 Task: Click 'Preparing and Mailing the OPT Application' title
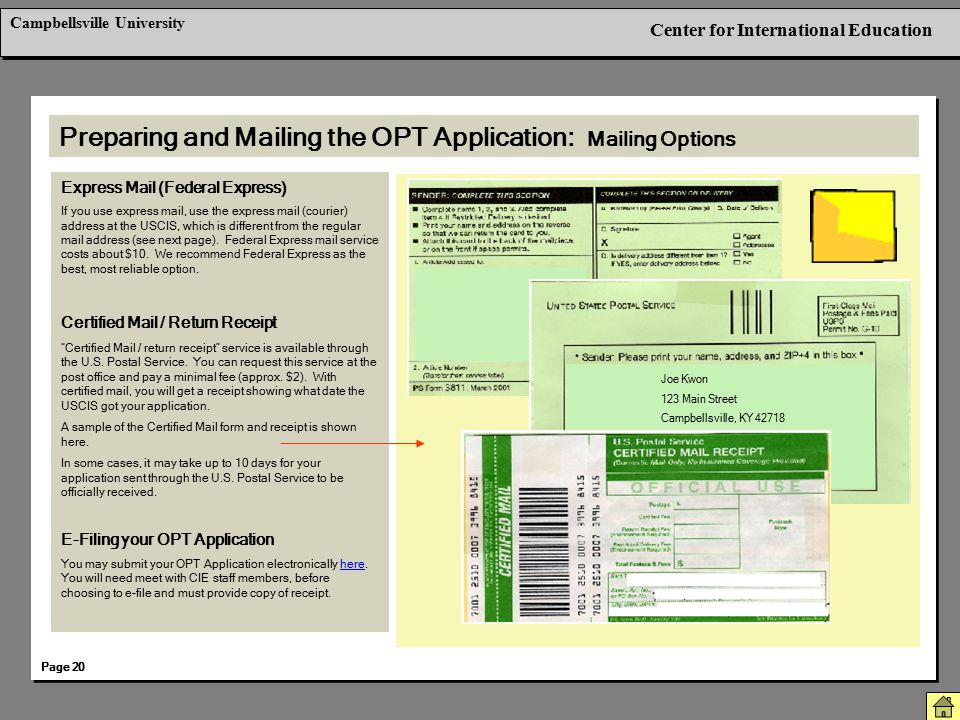(x=317, y=137)
